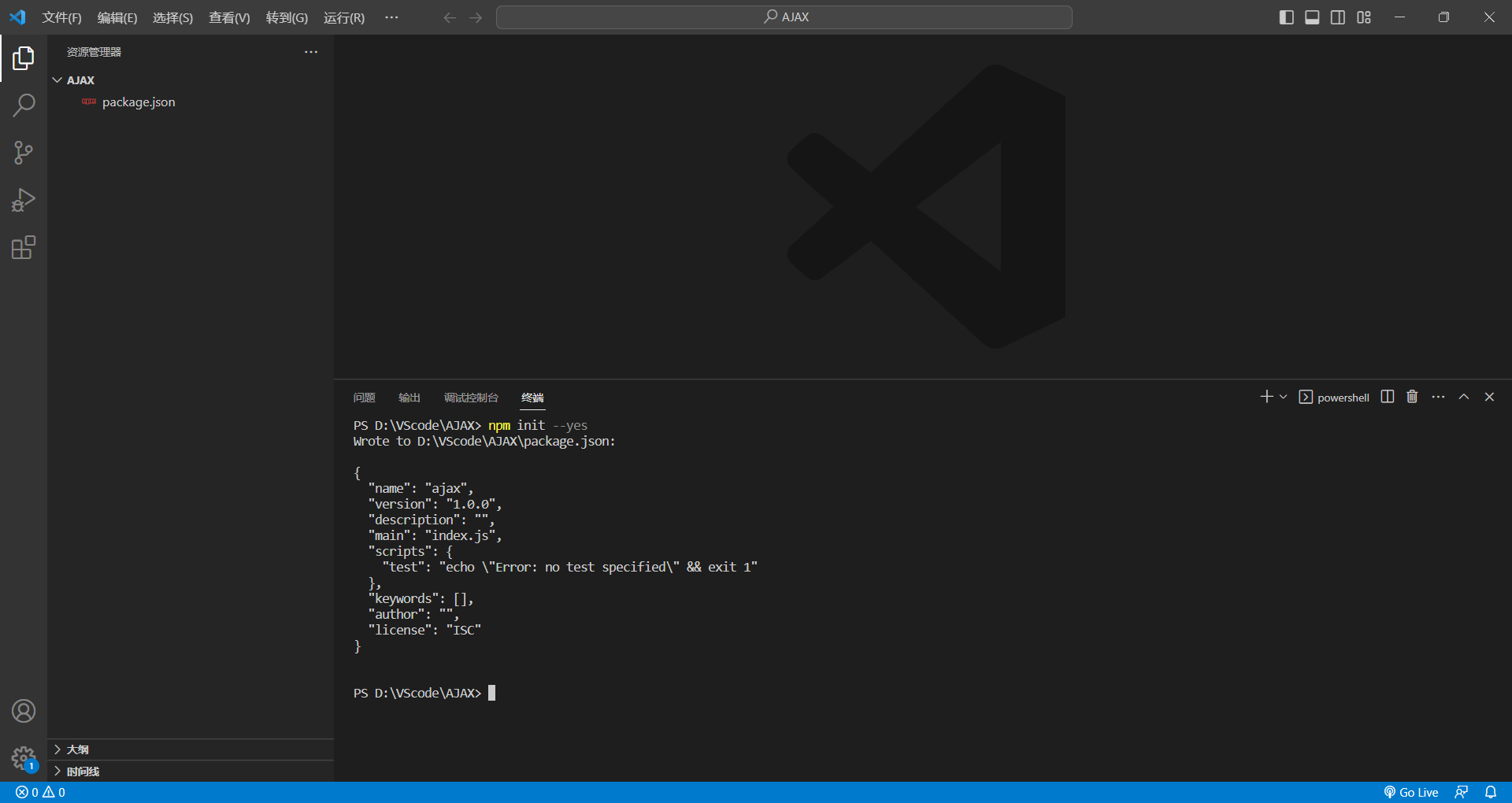Open the Search view icon
The height and width of the screenshot is (803, 1512).
click(x=24, y=105)
